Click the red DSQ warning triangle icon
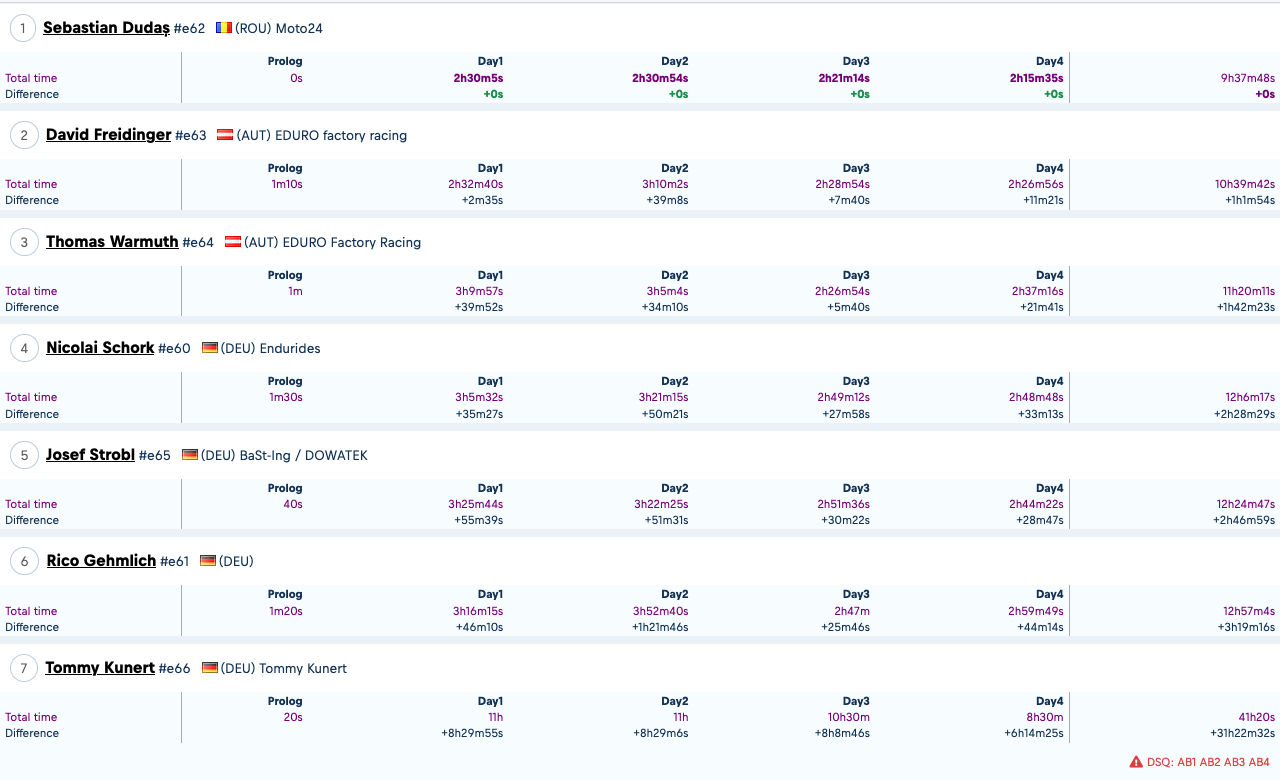The width and height of the screenshot is (1280, 780). (x=1136, y=762)
